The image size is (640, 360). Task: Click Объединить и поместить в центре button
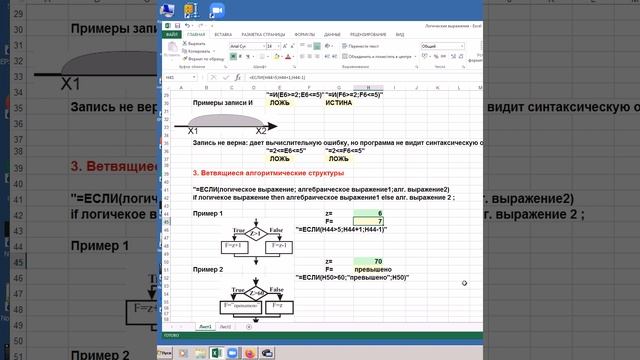tap(379, 56)
